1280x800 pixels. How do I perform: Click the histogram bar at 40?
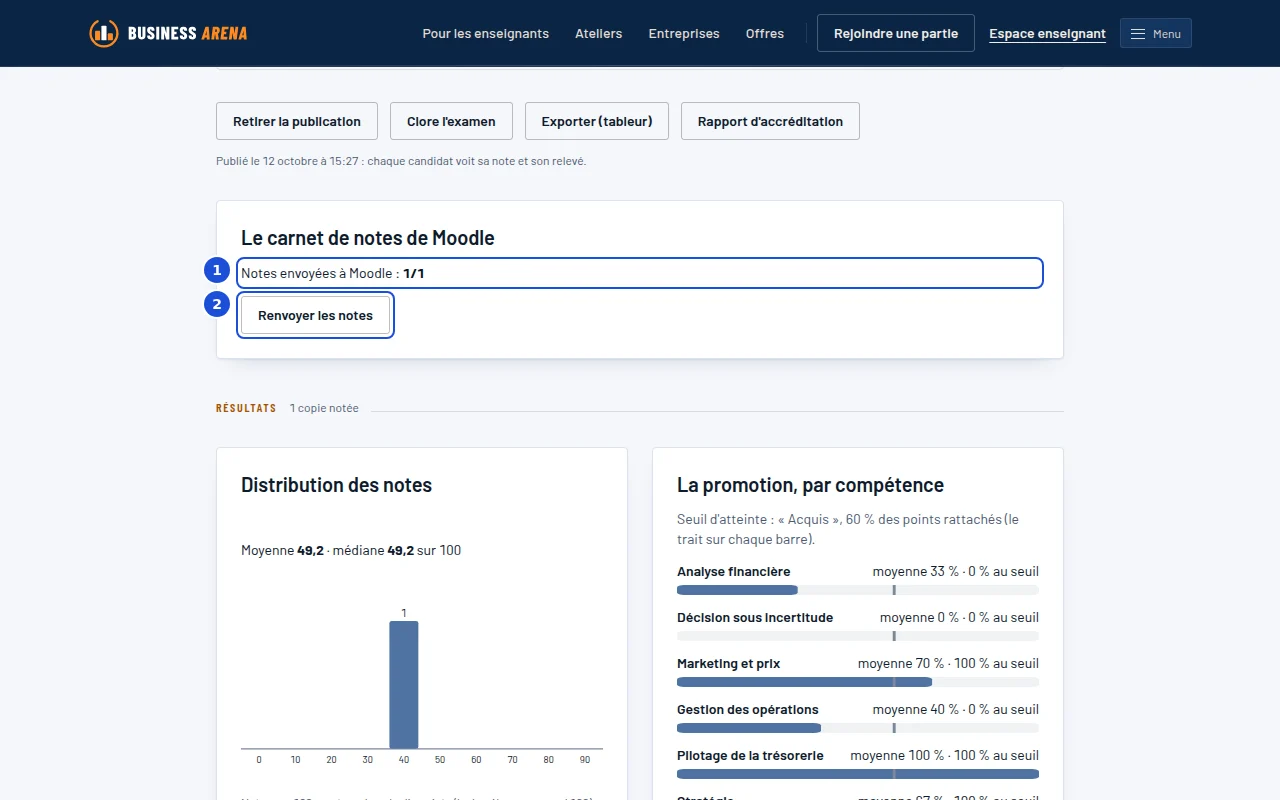[404, 685]
